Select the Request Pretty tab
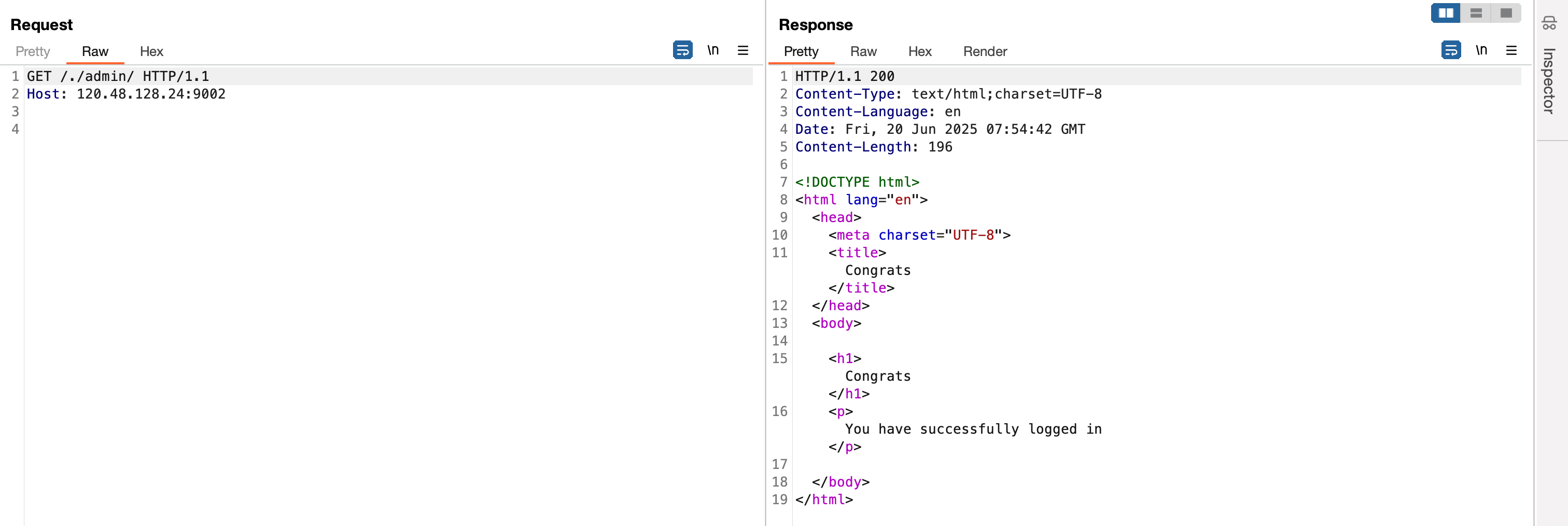This screenshot has width=1568, height=526. pos(33,52)
